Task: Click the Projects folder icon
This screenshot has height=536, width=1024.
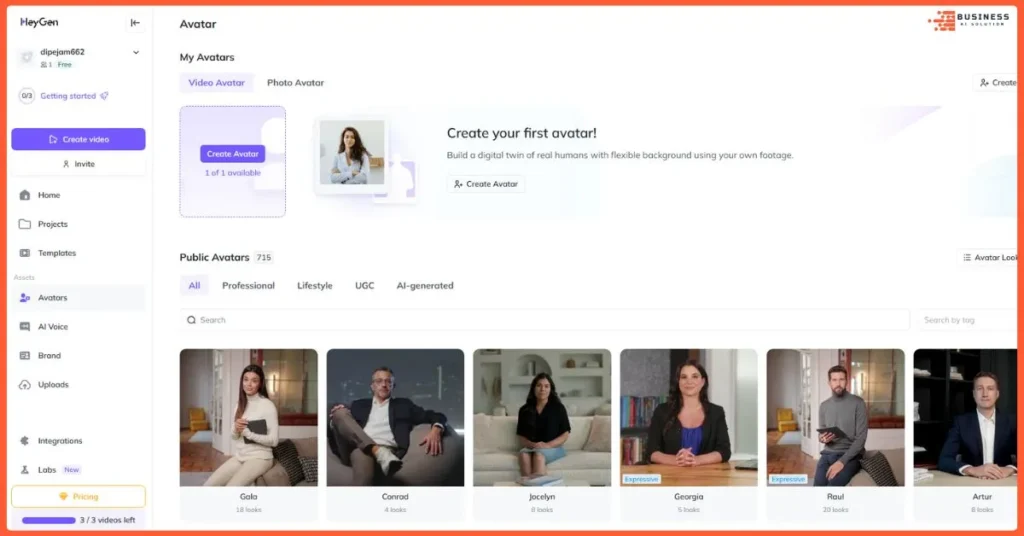Action: [25, 224]
